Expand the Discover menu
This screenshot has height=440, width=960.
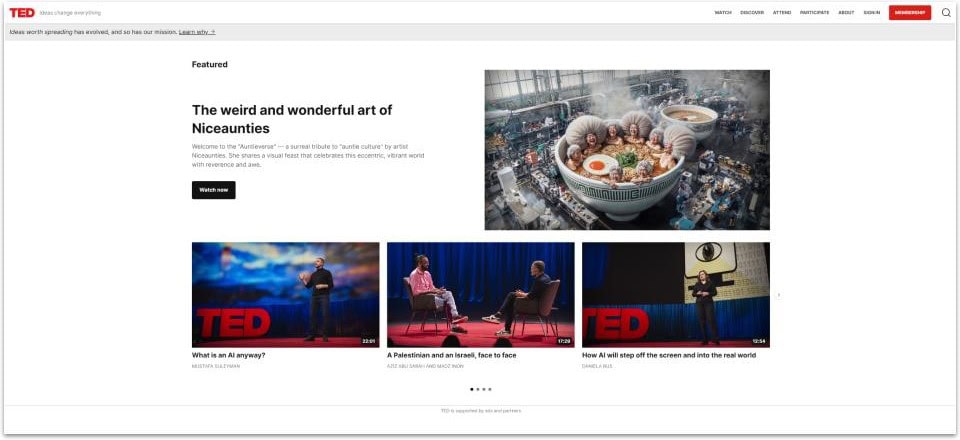click(x=752, y=13)
